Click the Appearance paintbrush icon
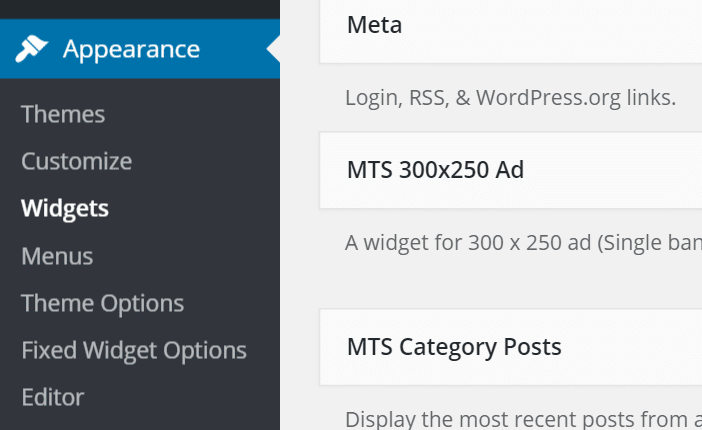Screen dimensions: 702x430 [31, 49]
